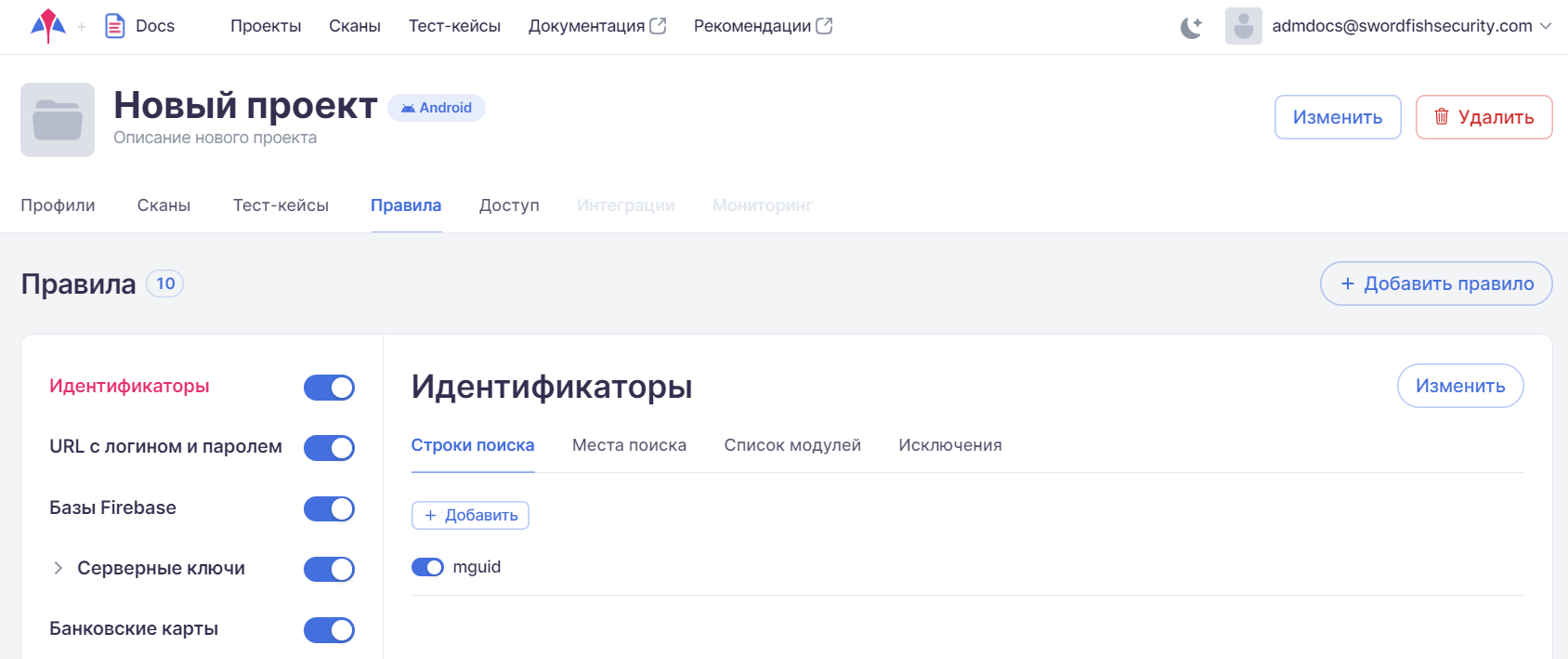1568x659 pixels.
Task: Click the Stingray logo icon
Action: (47, 26)
